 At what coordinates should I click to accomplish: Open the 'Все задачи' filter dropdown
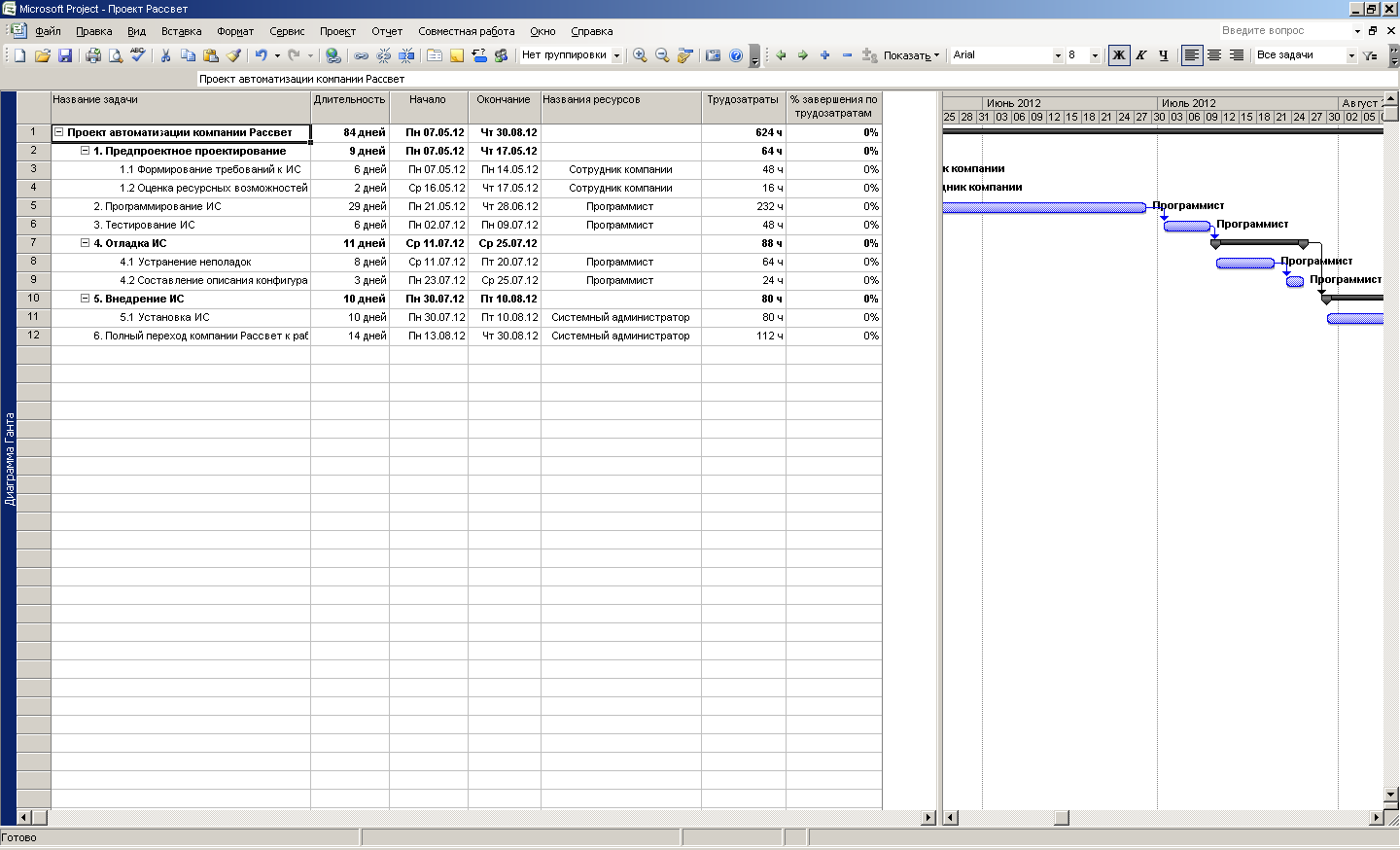coord(1351,55)
